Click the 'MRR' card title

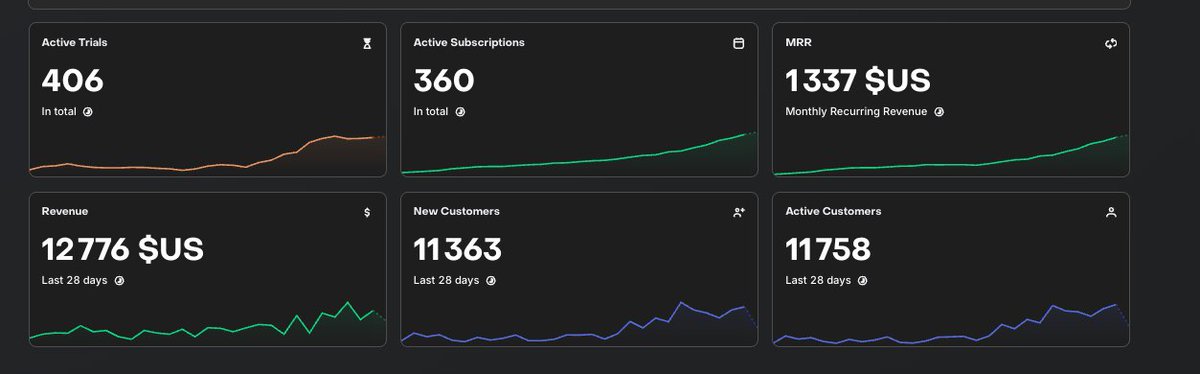click(x=799, y=43)
